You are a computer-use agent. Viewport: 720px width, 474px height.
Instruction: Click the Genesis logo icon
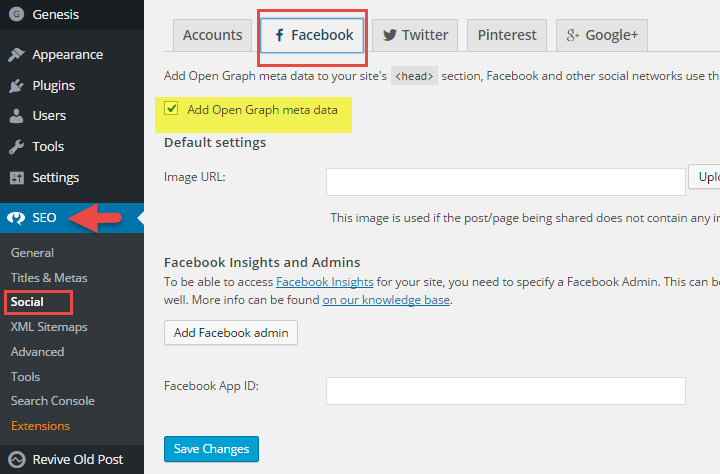(x=17, y=14)
